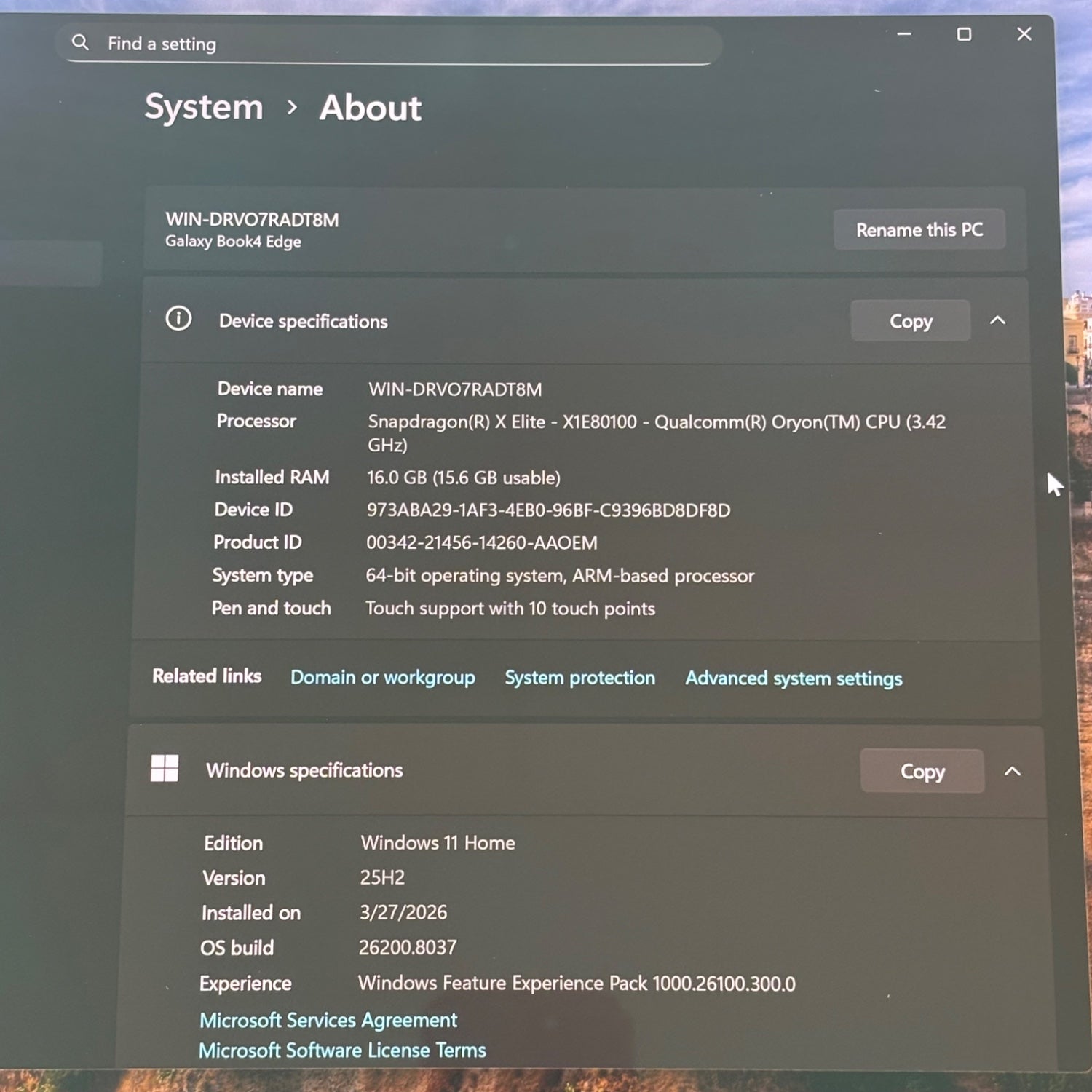Click the Device specifications info icon
Image resolution: width=1092 pixels, height=1092 pixels.
pyautogui.click(x=178, y=319)
